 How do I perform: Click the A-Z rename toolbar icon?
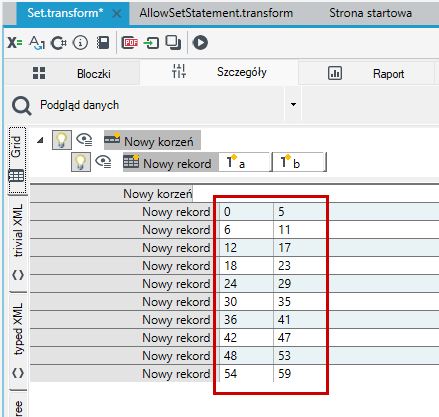pos(37,43)
